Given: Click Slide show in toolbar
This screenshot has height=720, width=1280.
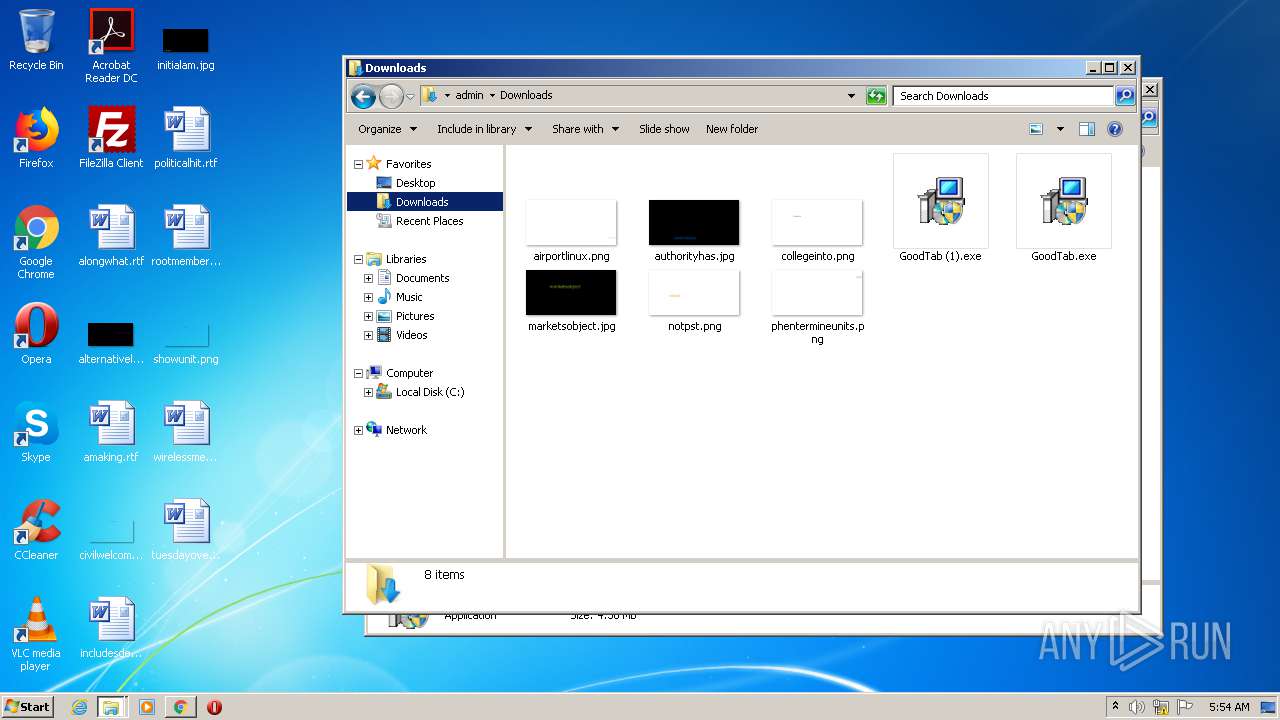Looking at the screenshot, I should (x=664, y=129).
